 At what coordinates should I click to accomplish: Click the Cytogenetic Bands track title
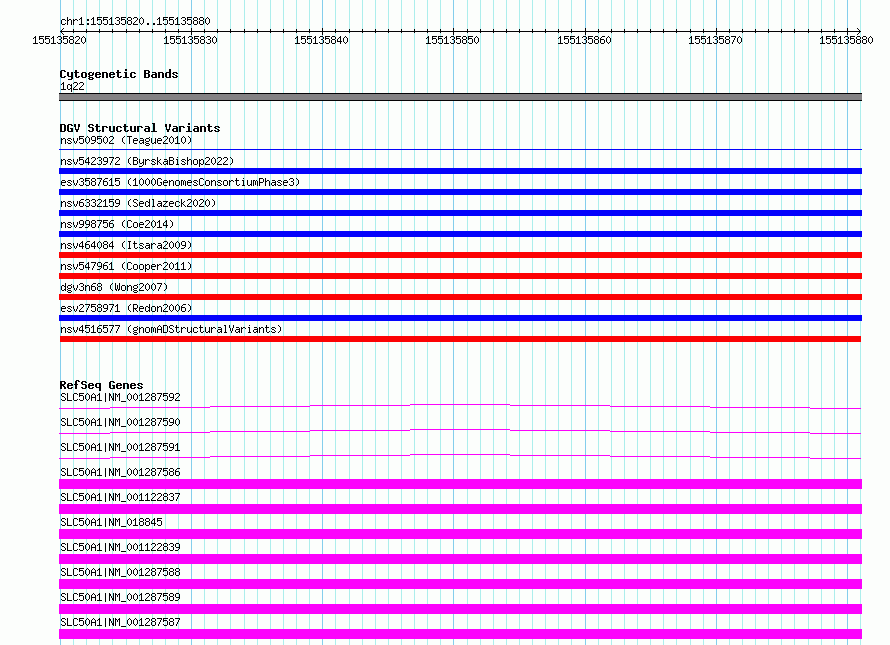(119, 74)
